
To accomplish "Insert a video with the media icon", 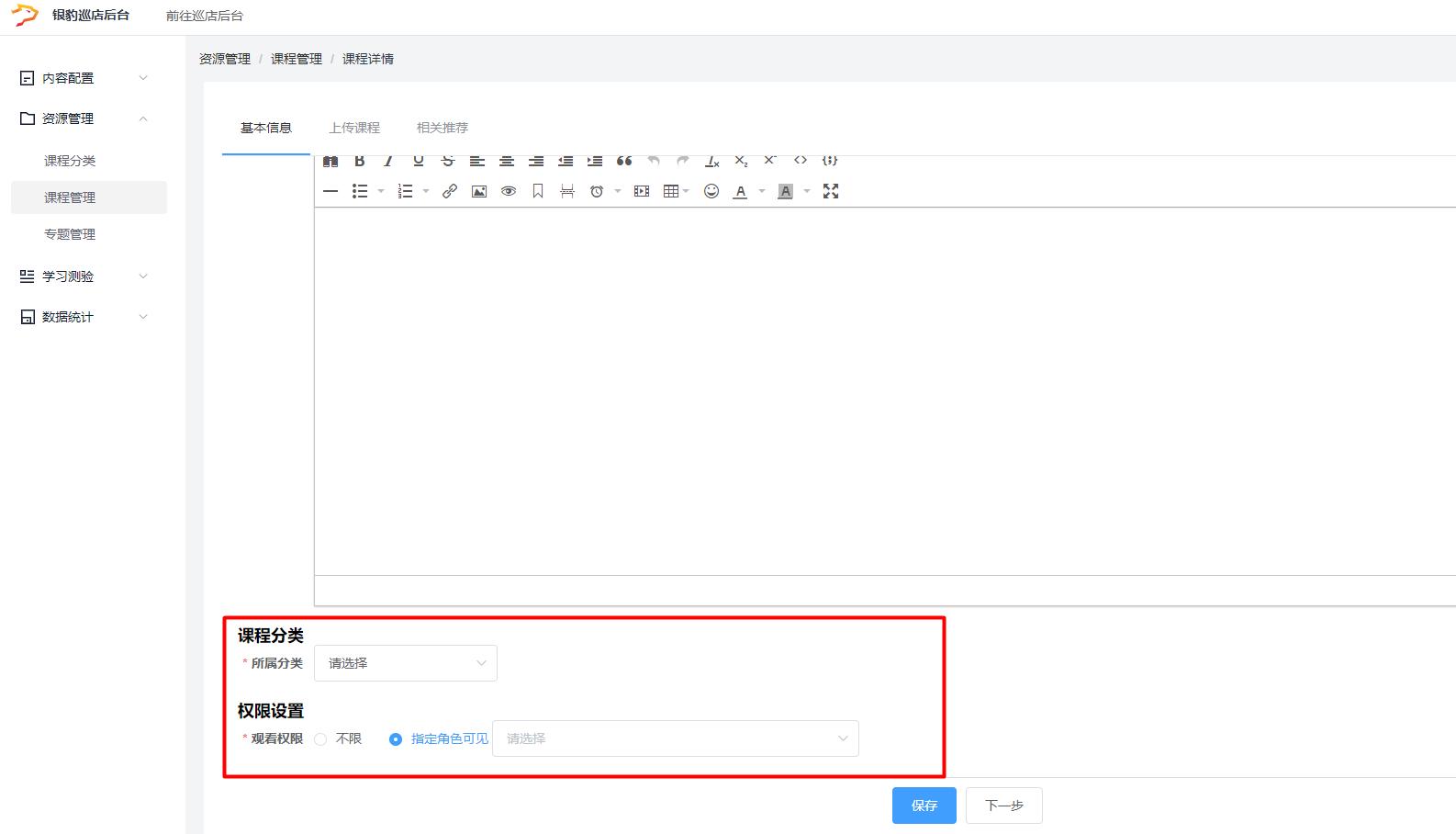I will point(642,191).
